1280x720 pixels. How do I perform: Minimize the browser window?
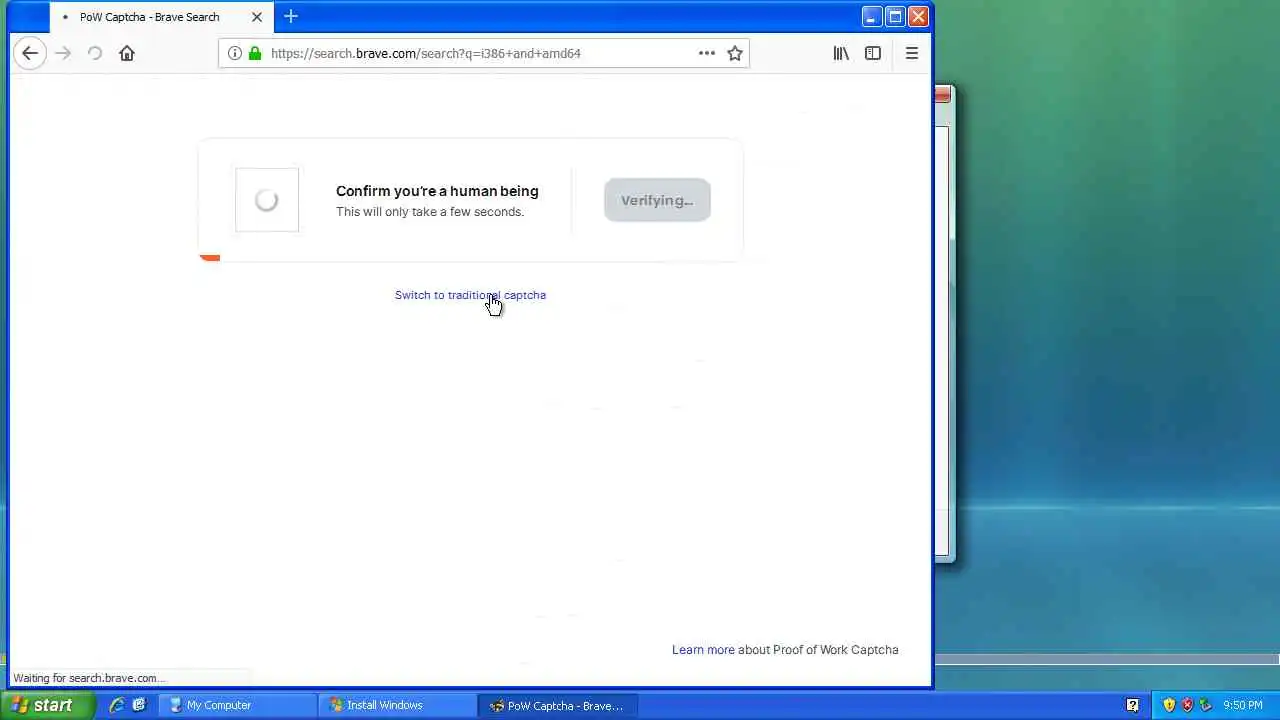pyautogui.click(x=872, y=16)
